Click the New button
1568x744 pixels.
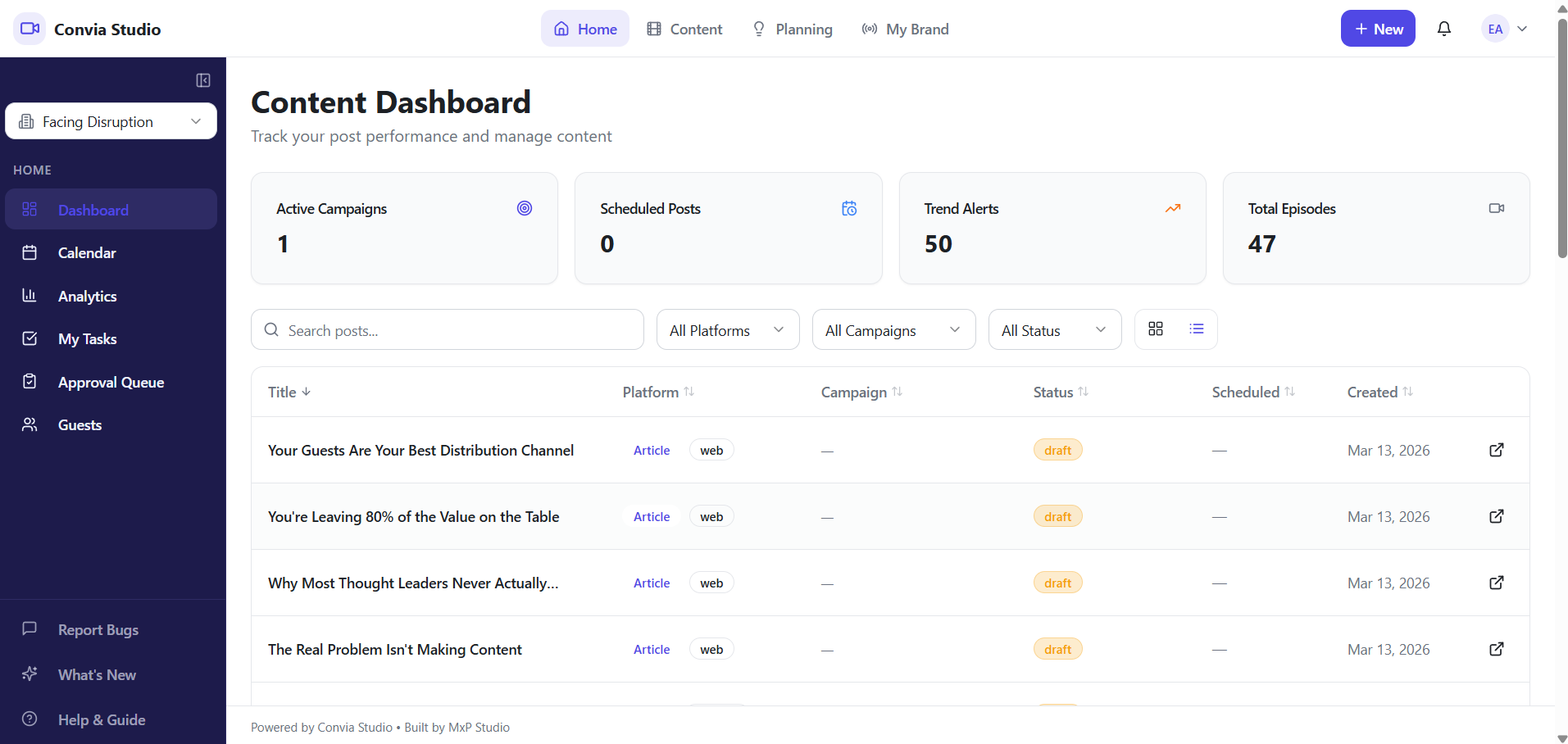pos(1378,29)
